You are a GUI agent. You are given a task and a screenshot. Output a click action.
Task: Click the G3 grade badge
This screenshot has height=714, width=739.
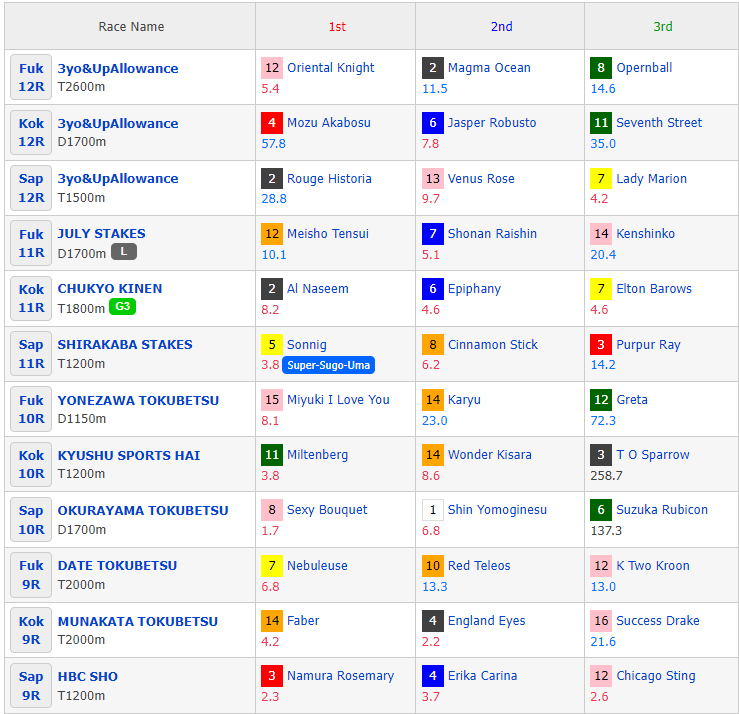[122, 307]
